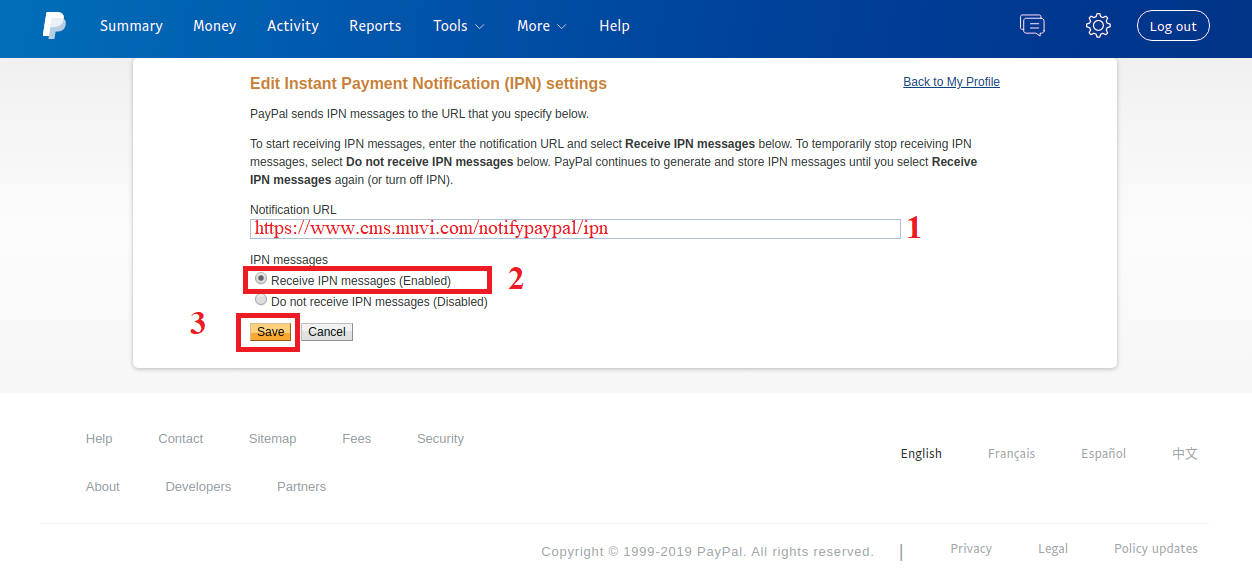Open the footer Developers link
Screen dimensions: 1252x574
pos(198,487)
